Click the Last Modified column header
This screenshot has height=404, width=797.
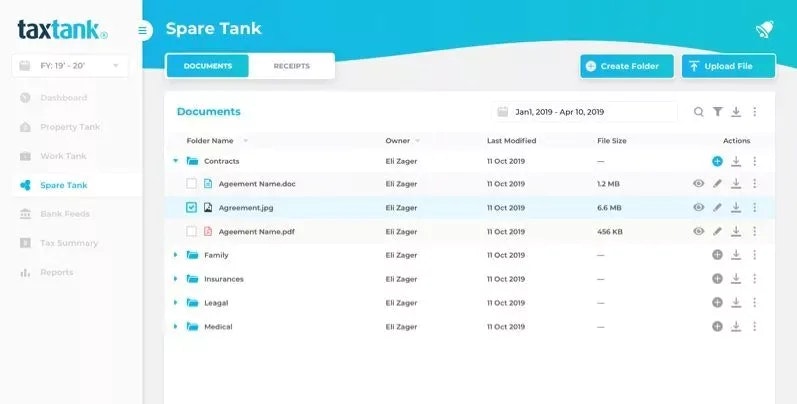(511, 141)
